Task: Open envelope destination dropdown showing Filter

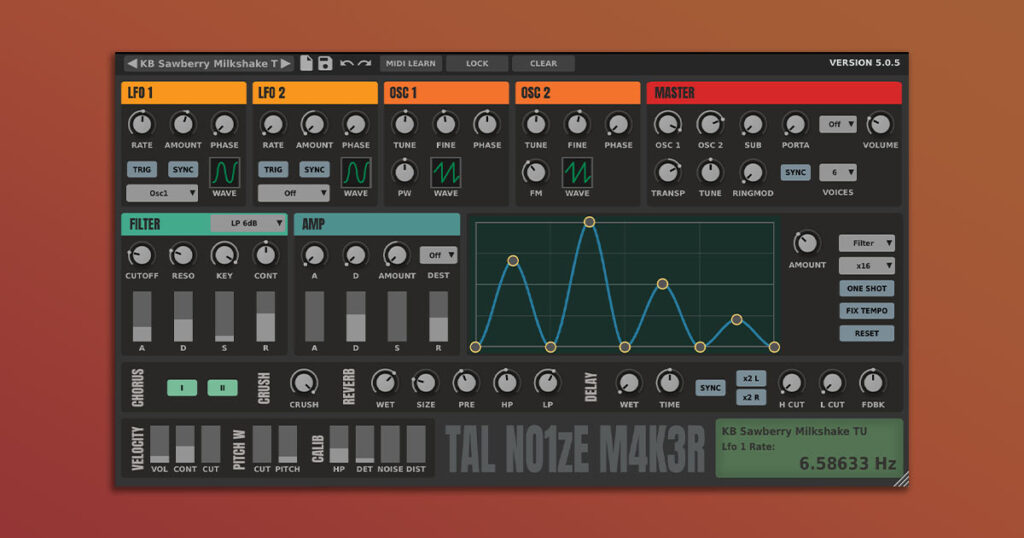Action: (x=867, y=243)
